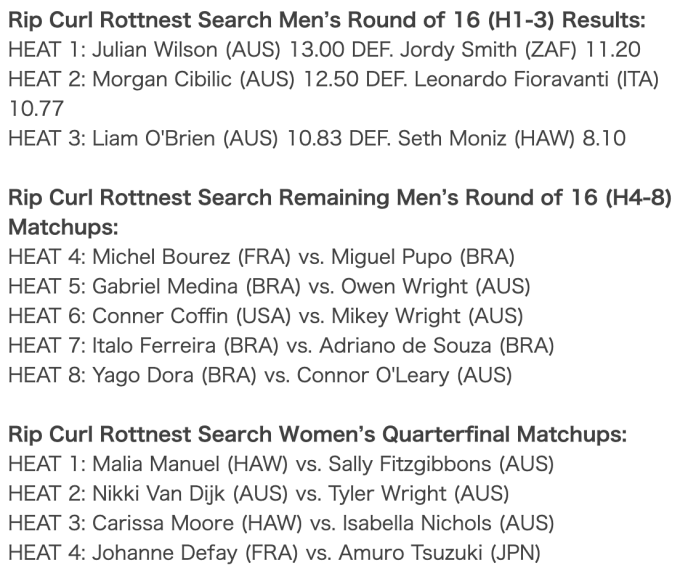The height and width of the screenshot is (571, 680).
Task: Click the 10.77 score text
Action: (36, 108)
